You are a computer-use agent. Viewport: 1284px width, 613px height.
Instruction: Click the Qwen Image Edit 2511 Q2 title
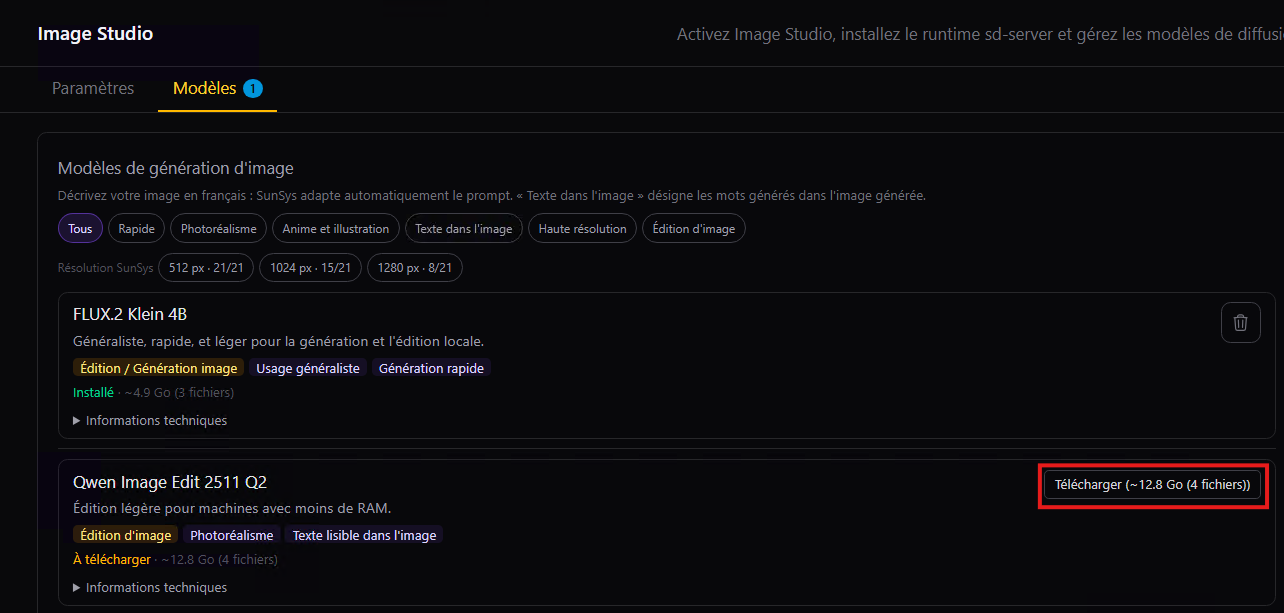pos(170,482)
